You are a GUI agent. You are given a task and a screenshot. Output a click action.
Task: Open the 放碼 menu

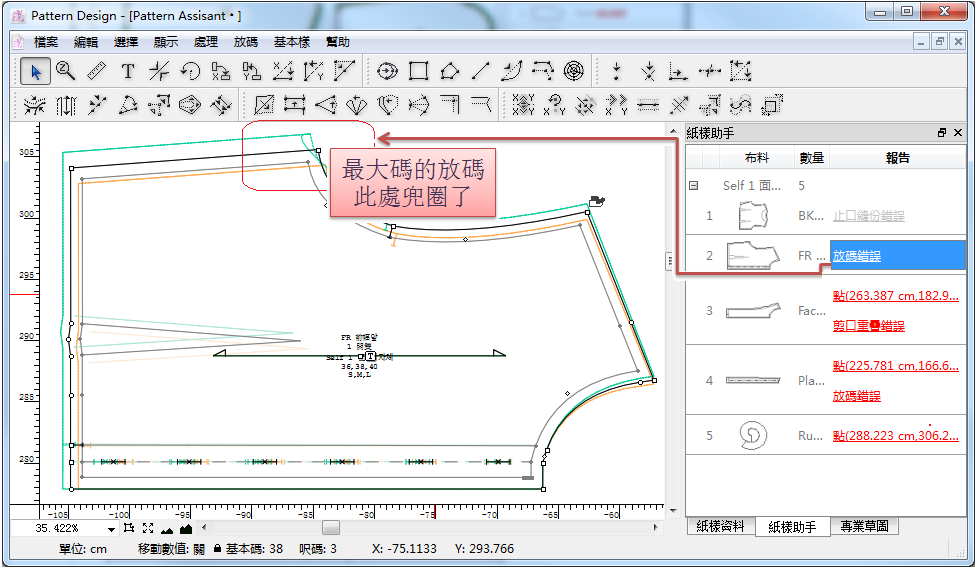[245, 42]
